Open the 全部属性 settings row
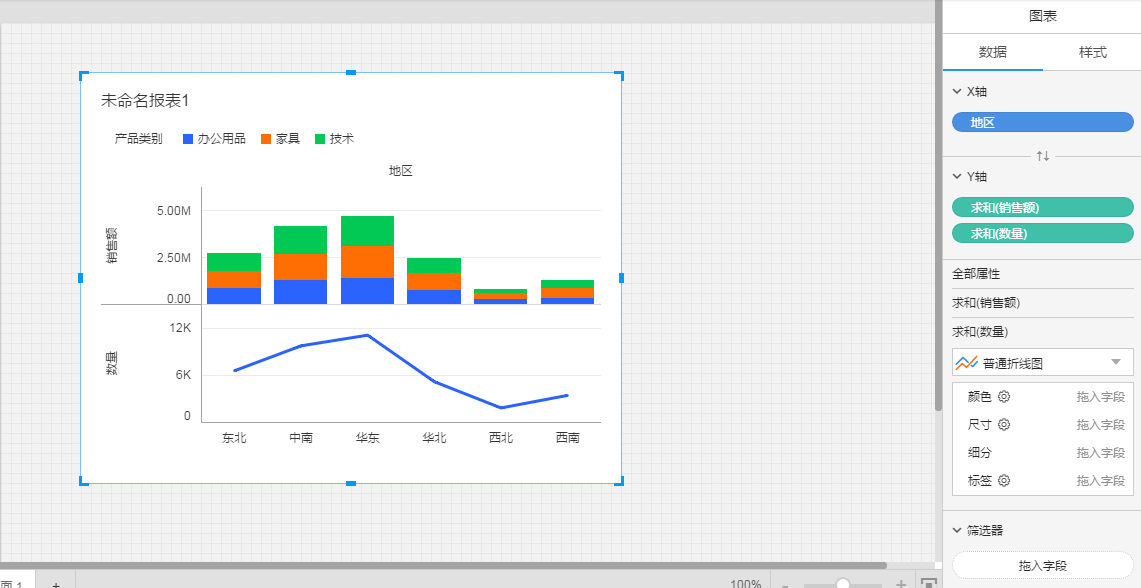 (x=1043, y=274)
